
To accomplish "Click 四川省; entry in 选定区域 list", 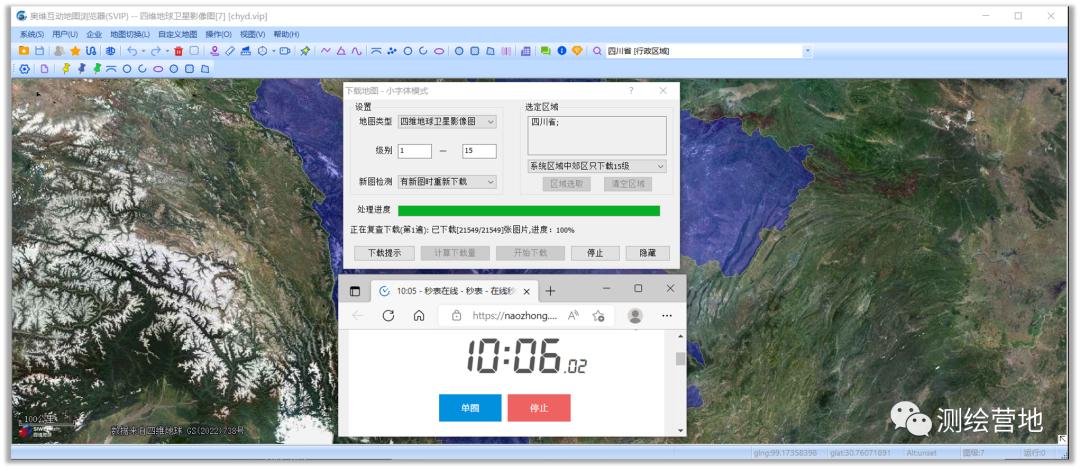I will (546, 123).
